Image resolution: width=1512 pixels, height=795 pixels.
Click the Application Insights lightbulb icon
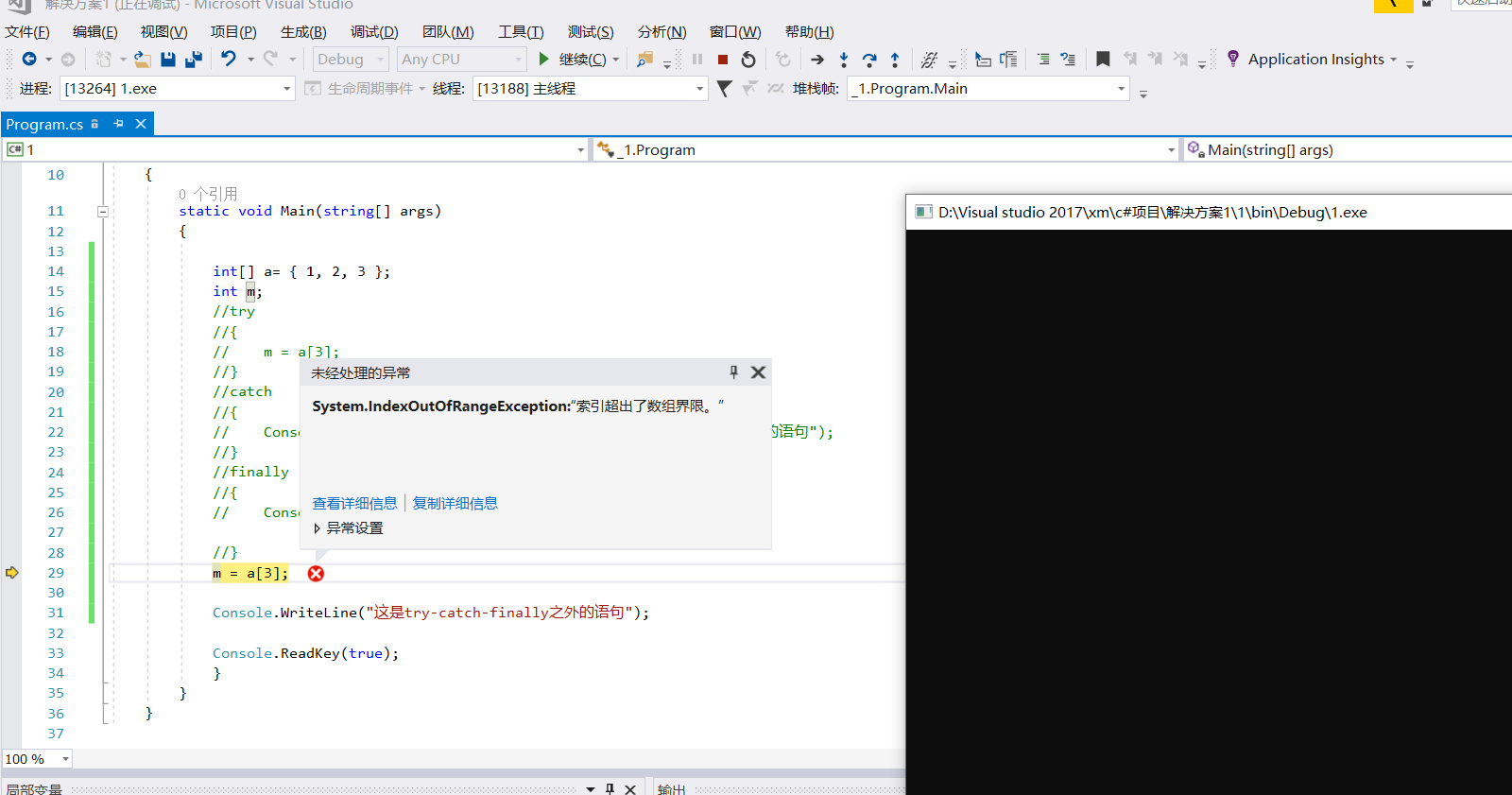pyautogui.click(x=1233, y=59)
